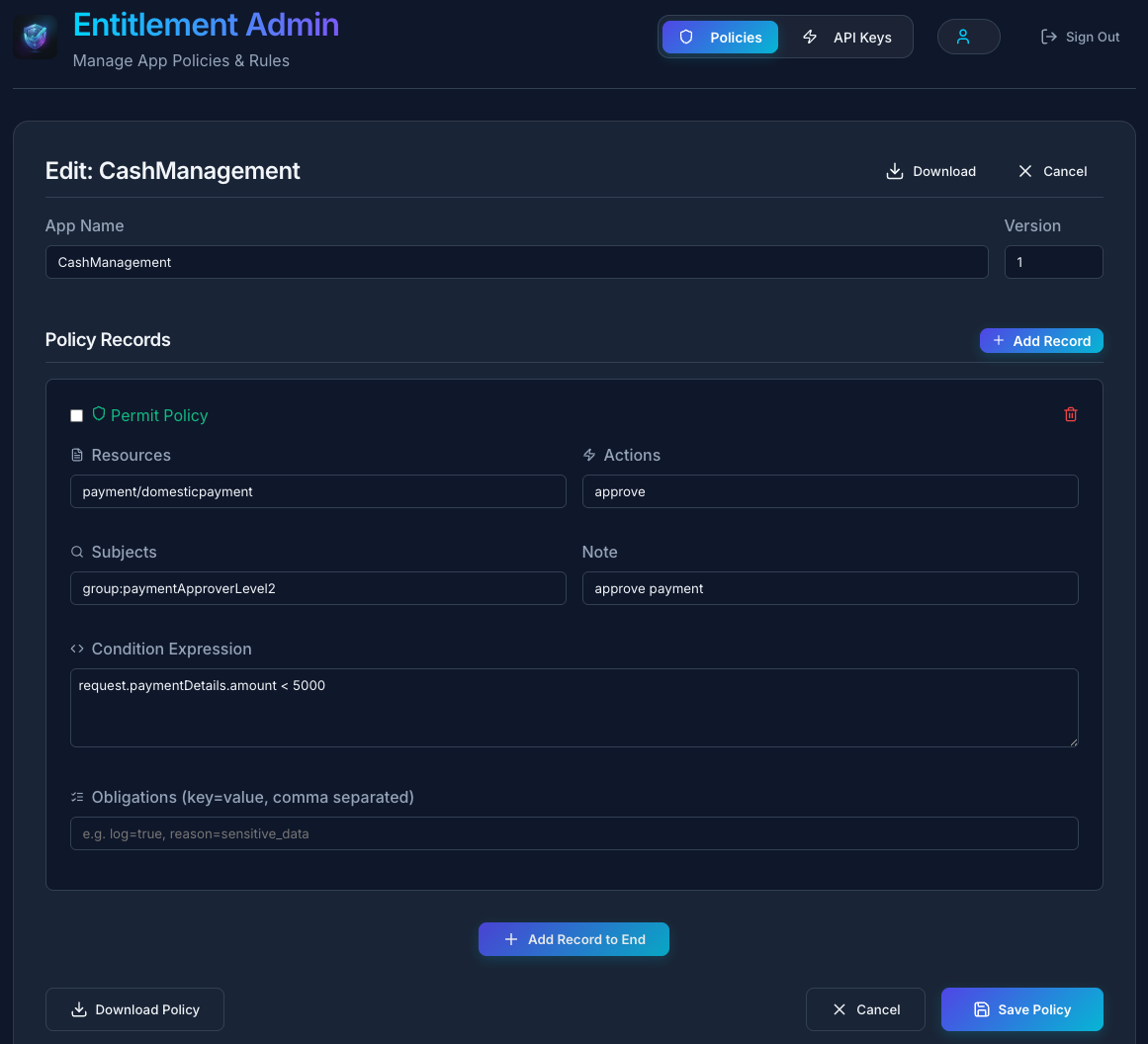Click the Sign Out link
This screenshot has height=1044, width=1148.
coord(1080,37)
